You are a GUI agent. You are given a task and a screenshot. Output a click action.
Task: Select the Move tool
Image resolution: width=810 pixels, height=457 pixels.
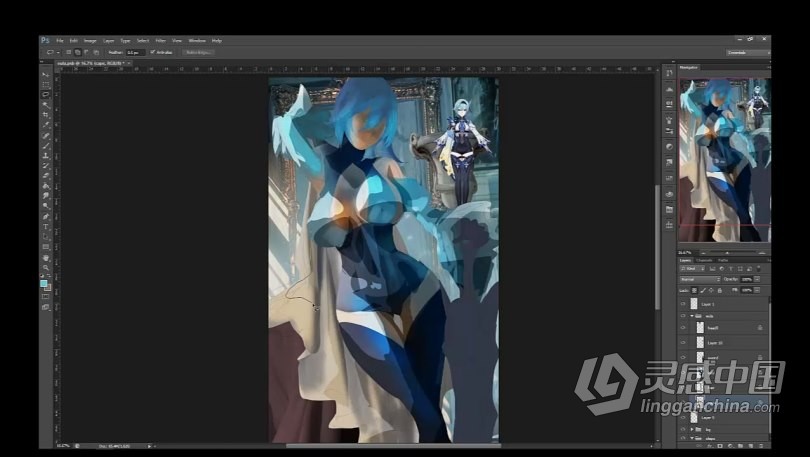tap(45, 75)
